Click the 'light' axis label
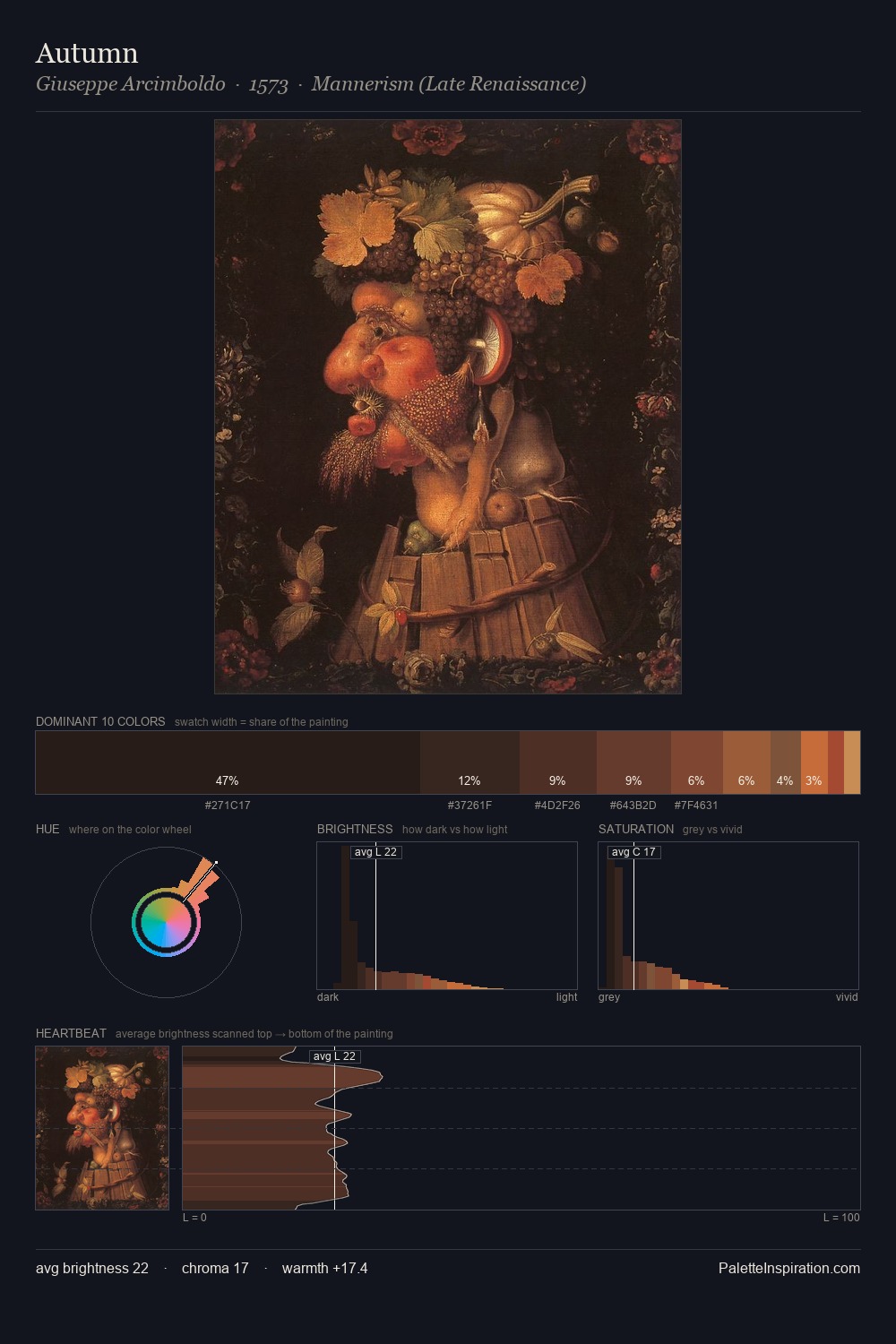 (x=566, y=996)
